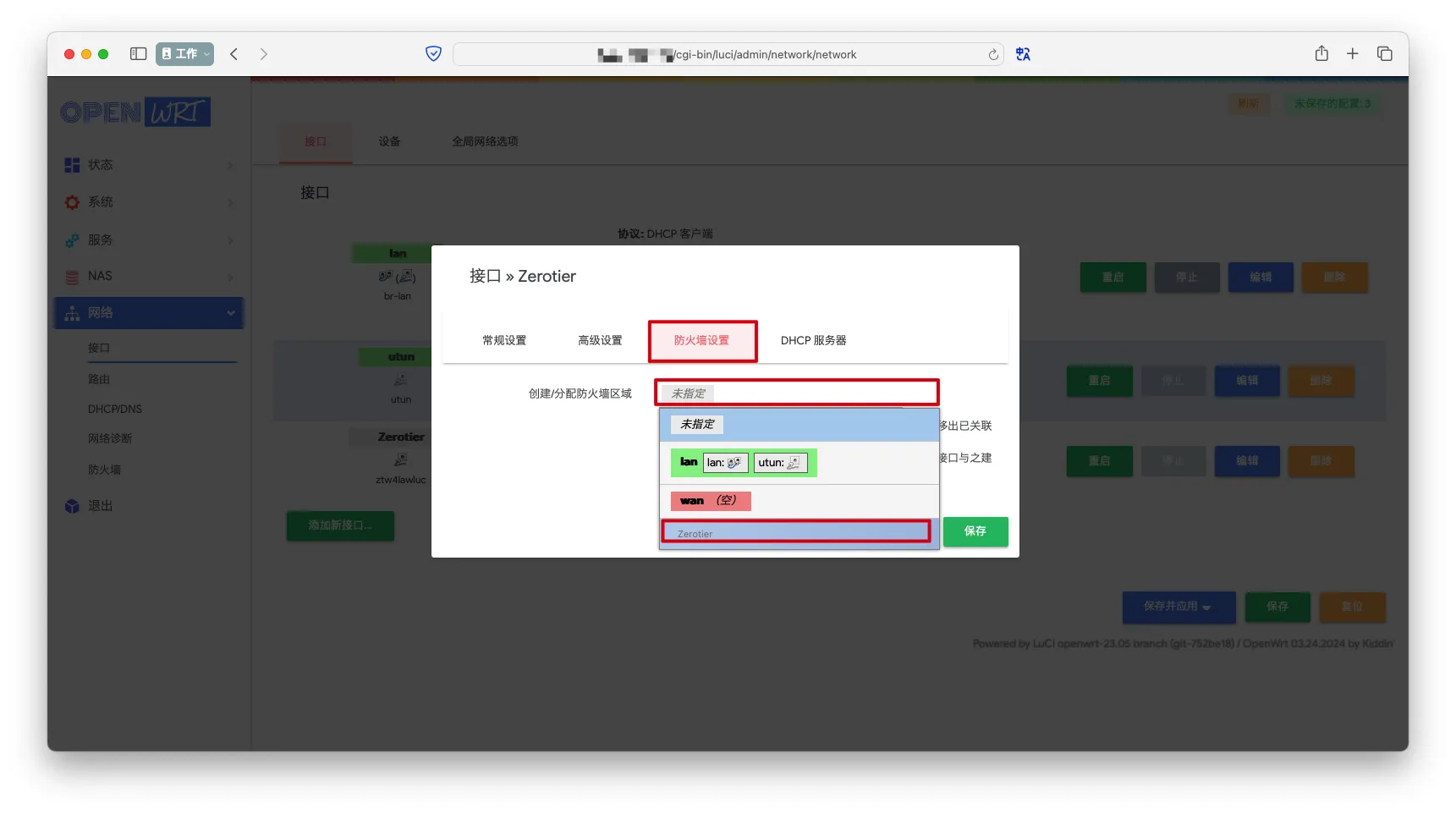Reload the page with the refresh icon

(993, 55)
